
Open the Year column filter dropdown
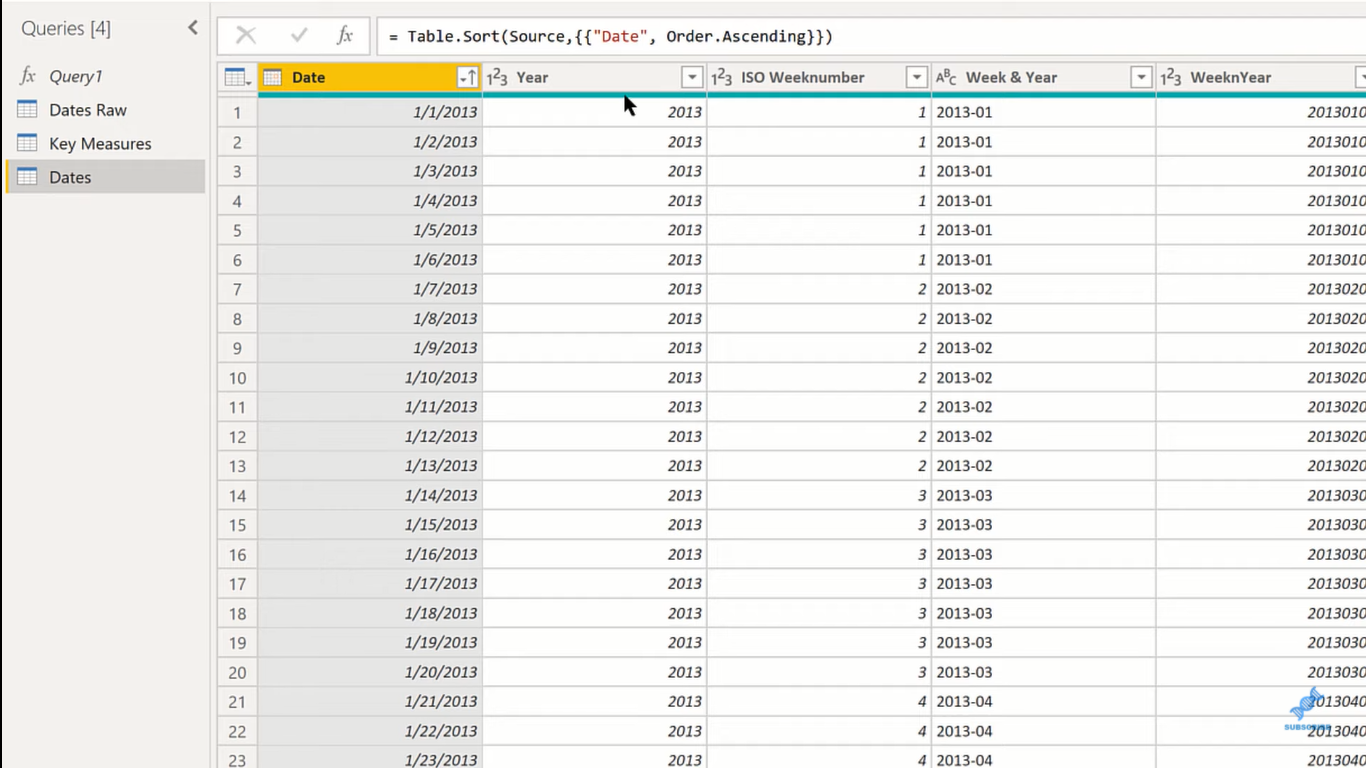pos(692,77)
